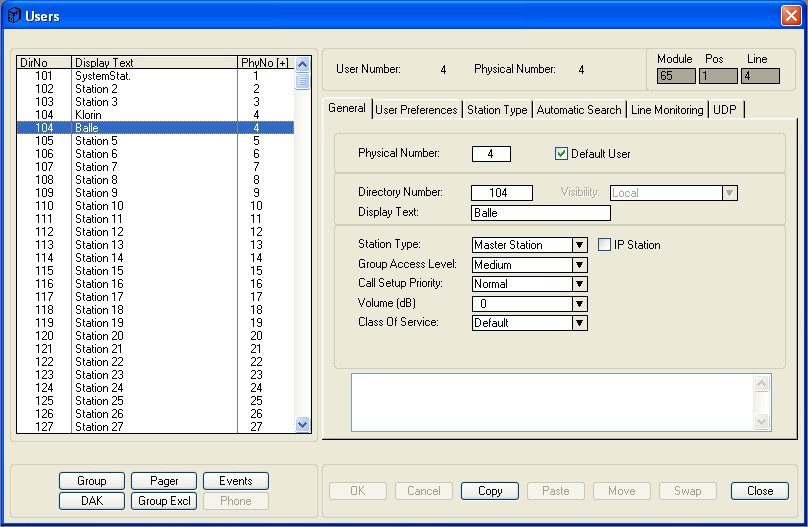The width and height of the screenshot is (808, 527).
Task: Click the Group Excl button
Action: click(x=164, y=501)
